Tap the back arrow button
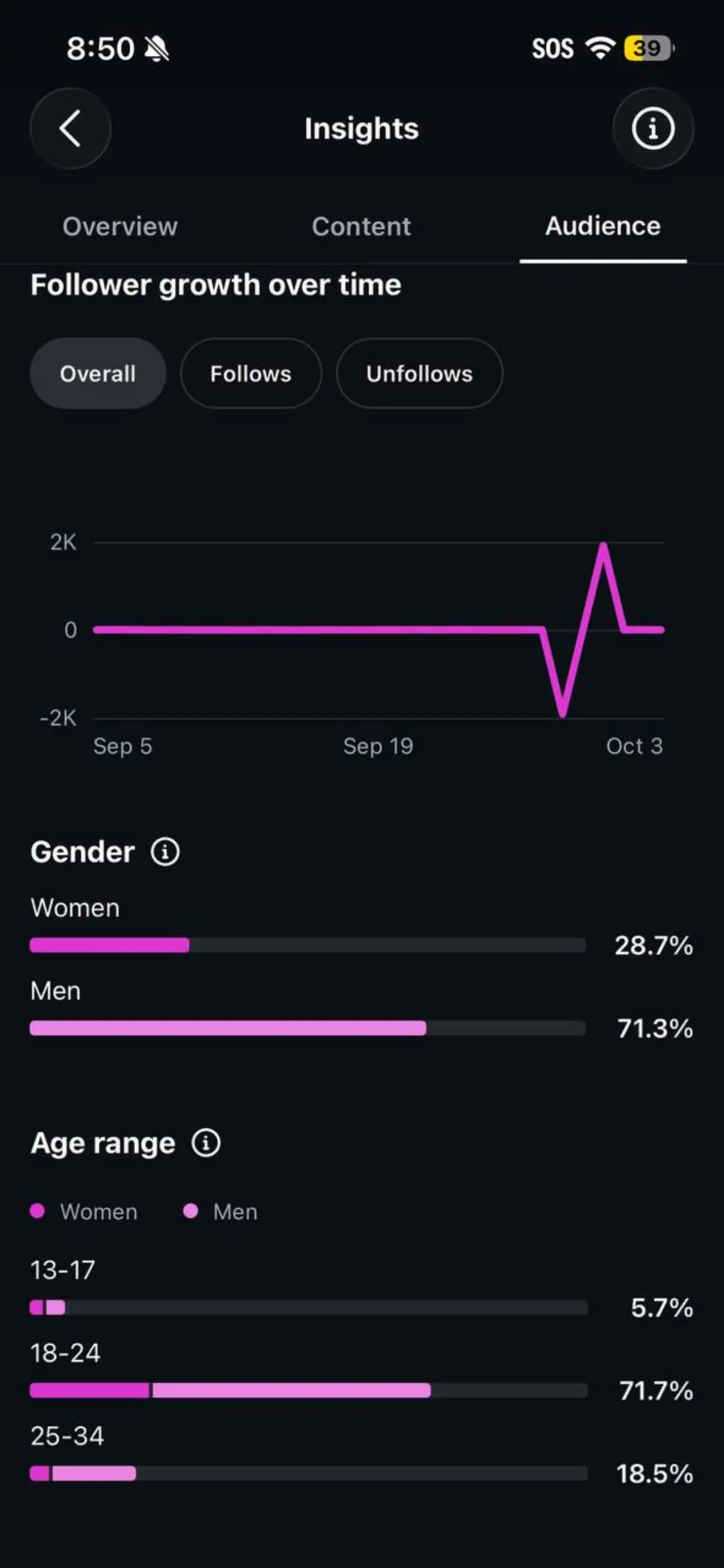Image resolution: width=724 pixels, height=1568 pixels. [71, 129]
